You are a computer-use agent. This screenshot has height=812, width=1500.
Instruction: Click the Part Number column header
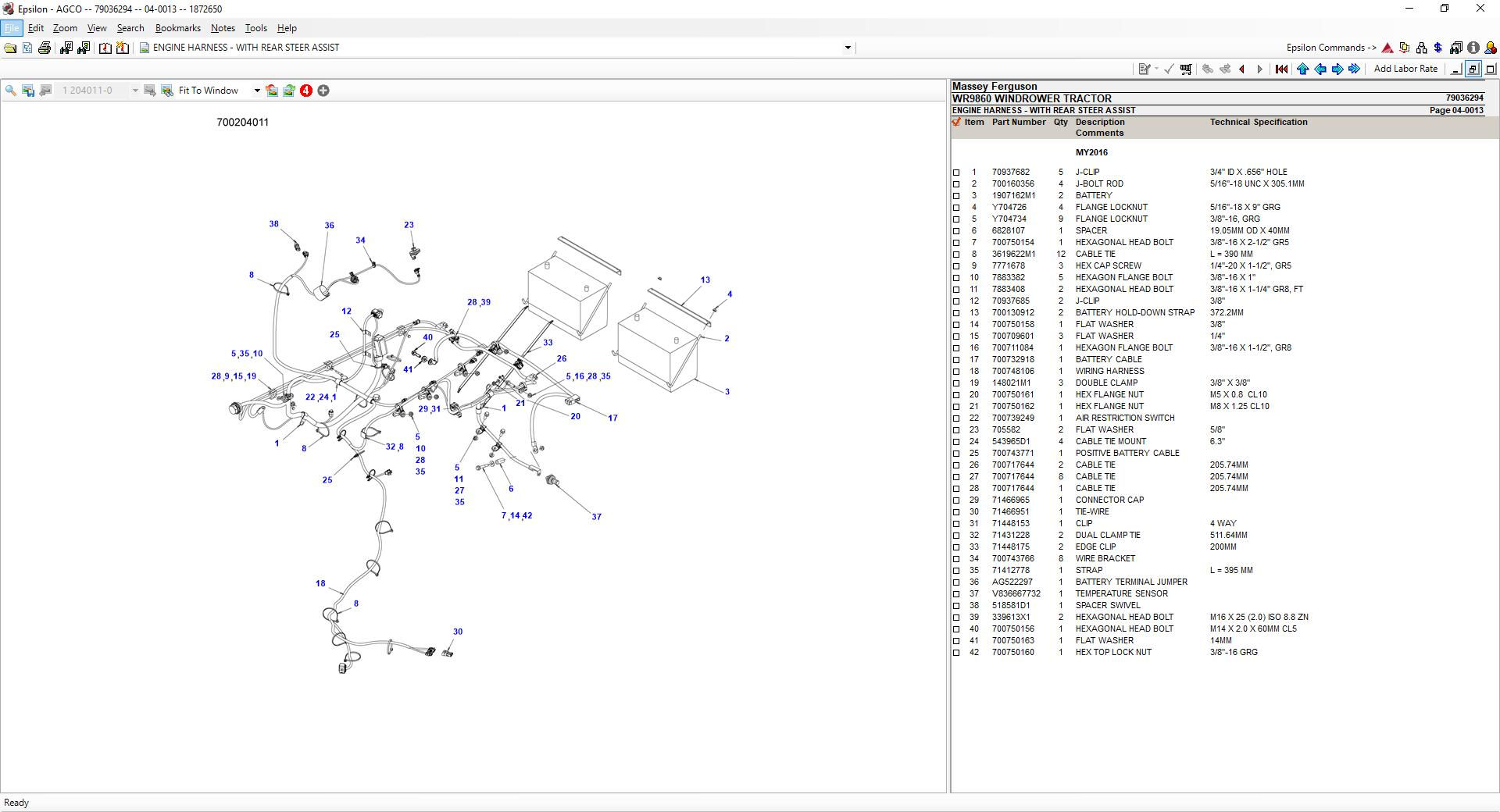coord(1018,123)
